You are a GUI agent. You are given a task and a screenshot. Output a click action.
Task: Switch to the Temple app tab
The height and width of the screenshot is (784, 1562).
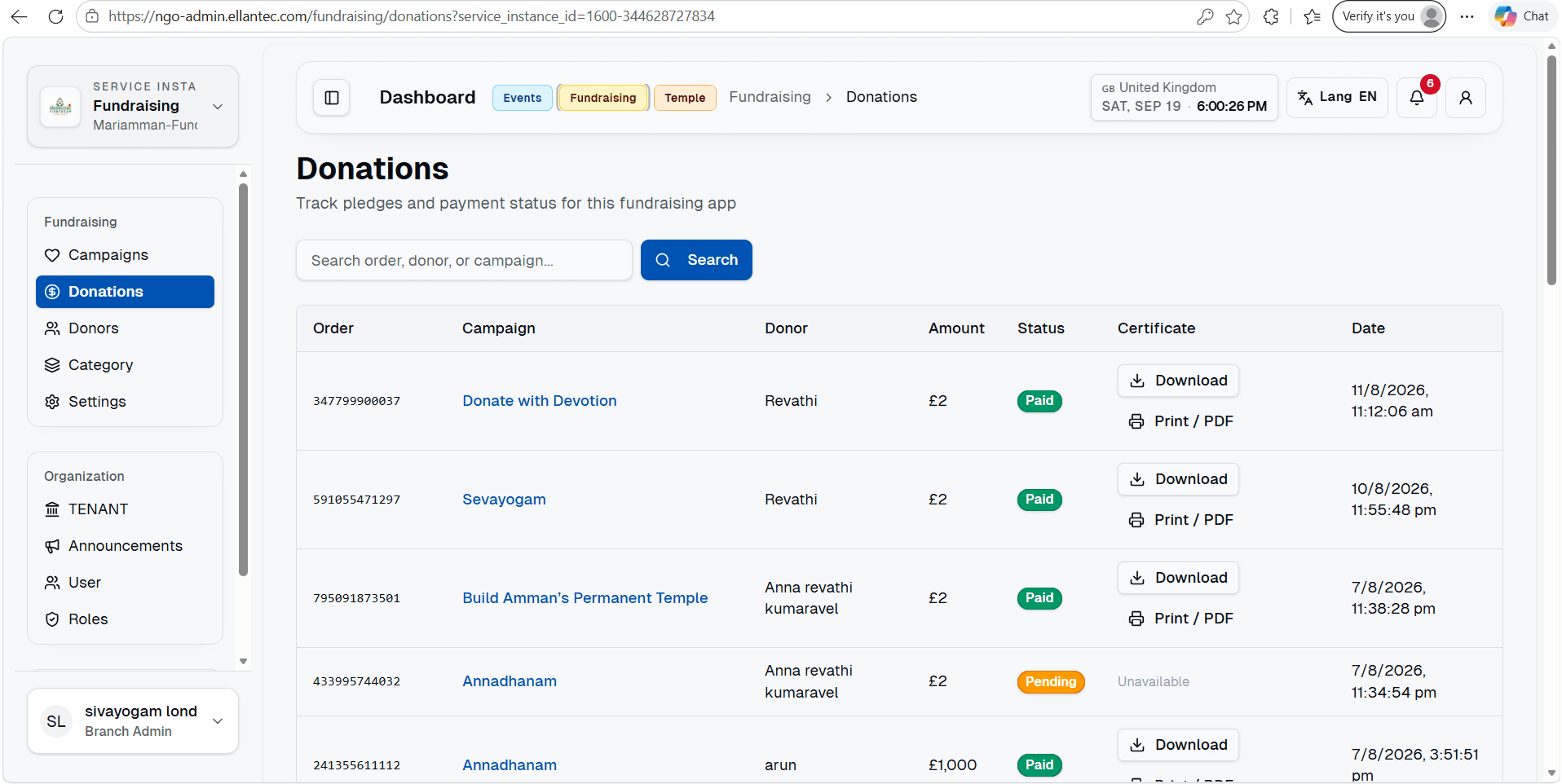[685, 98]
